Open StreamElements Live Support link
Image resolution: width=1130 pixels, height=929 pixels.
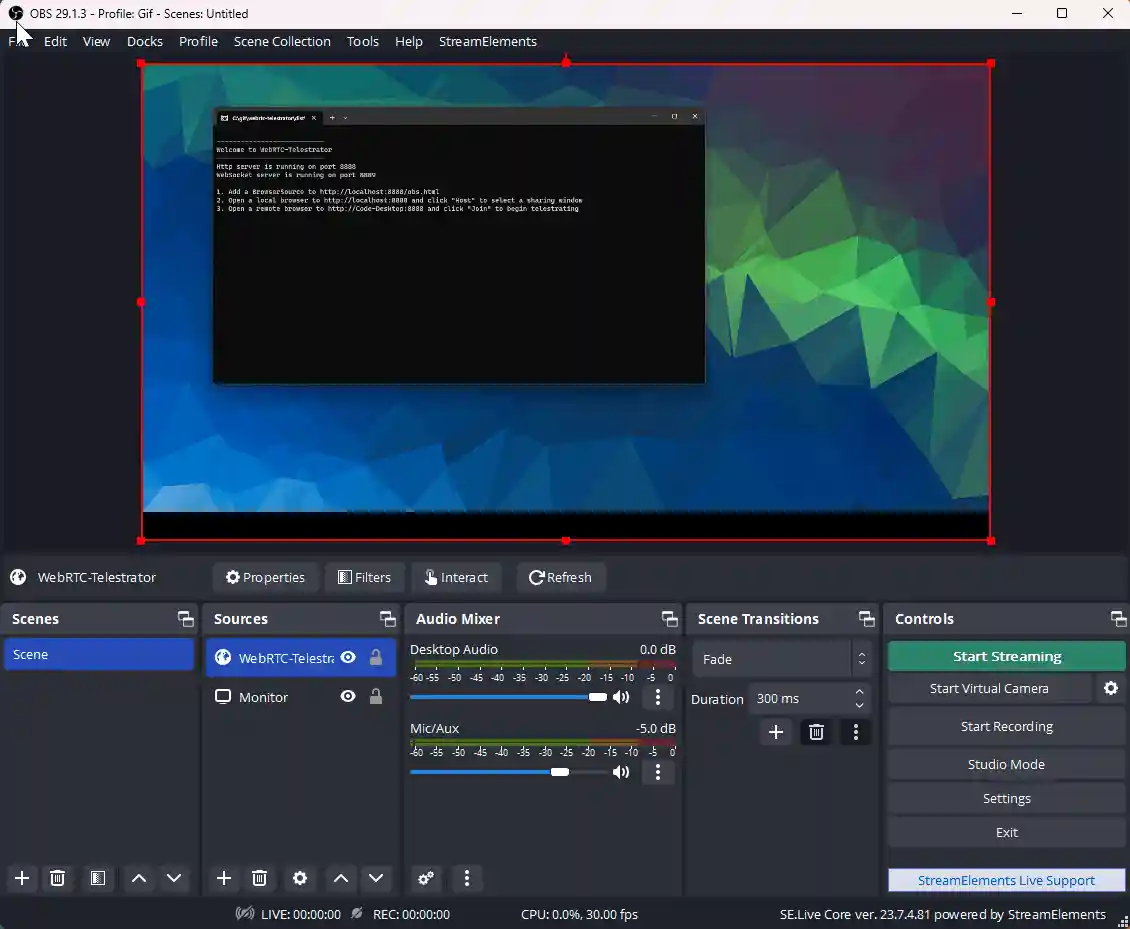tap(1006, 879)
